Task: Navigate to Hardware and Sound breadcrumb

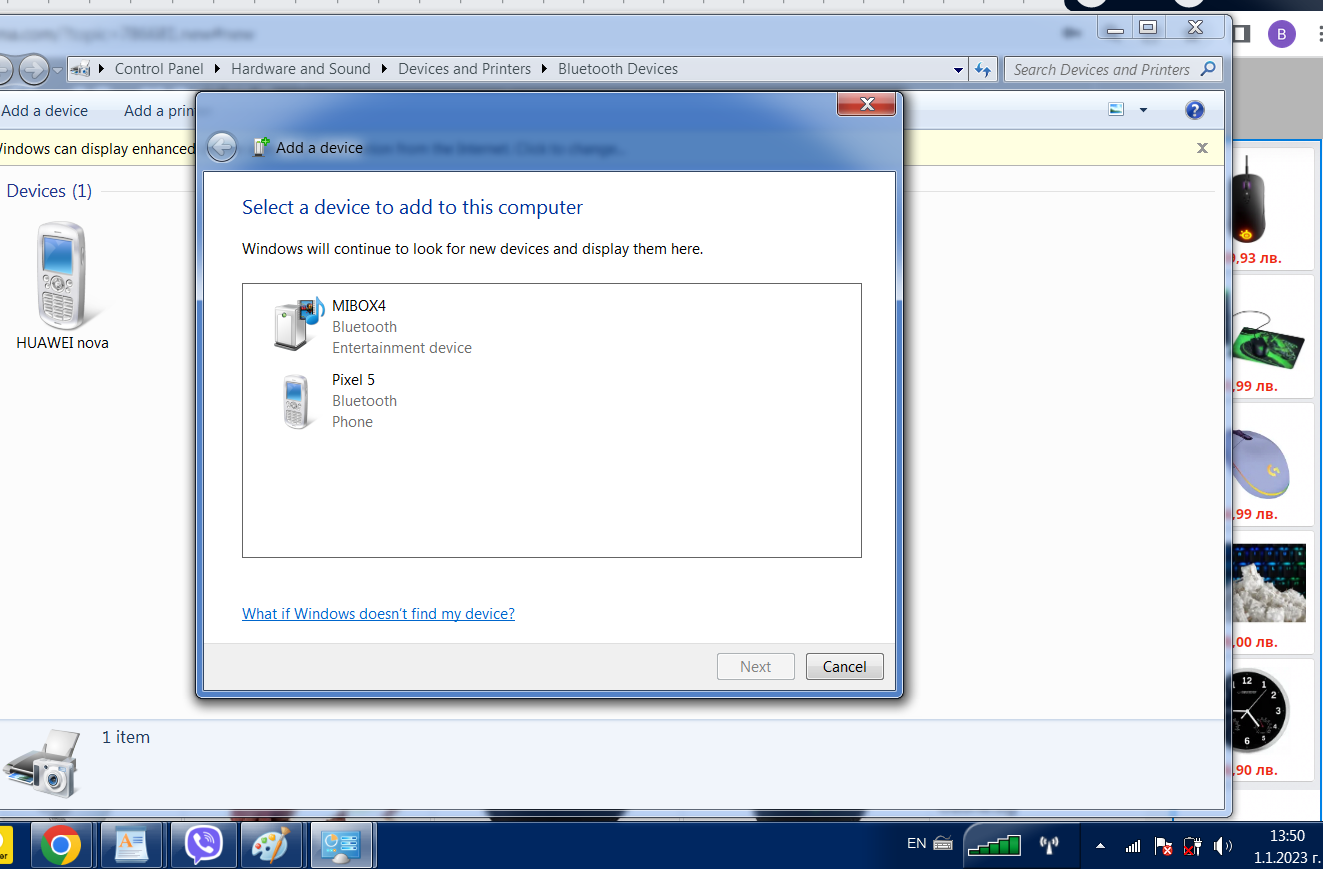Action: coord(300,69)
